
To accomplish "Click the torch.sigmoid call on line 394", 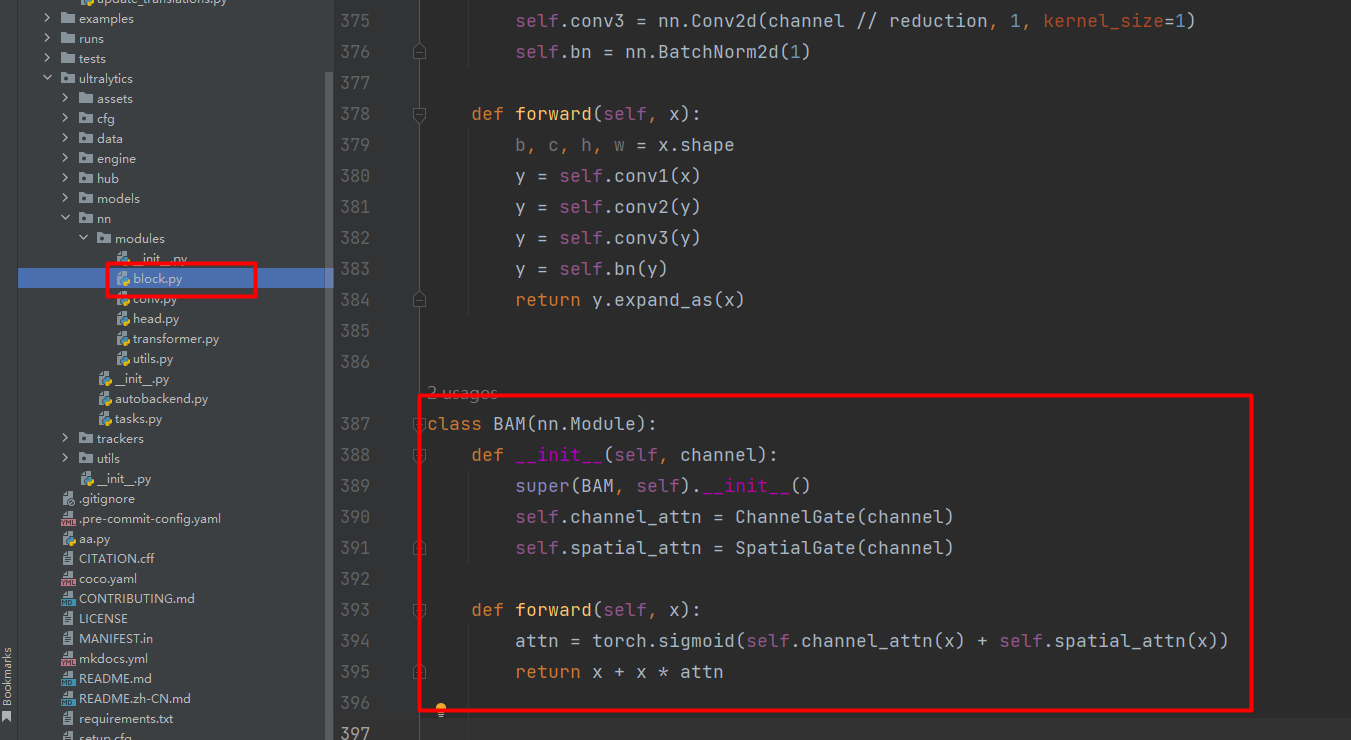I will pyautogui.click(x=663, y=641).
